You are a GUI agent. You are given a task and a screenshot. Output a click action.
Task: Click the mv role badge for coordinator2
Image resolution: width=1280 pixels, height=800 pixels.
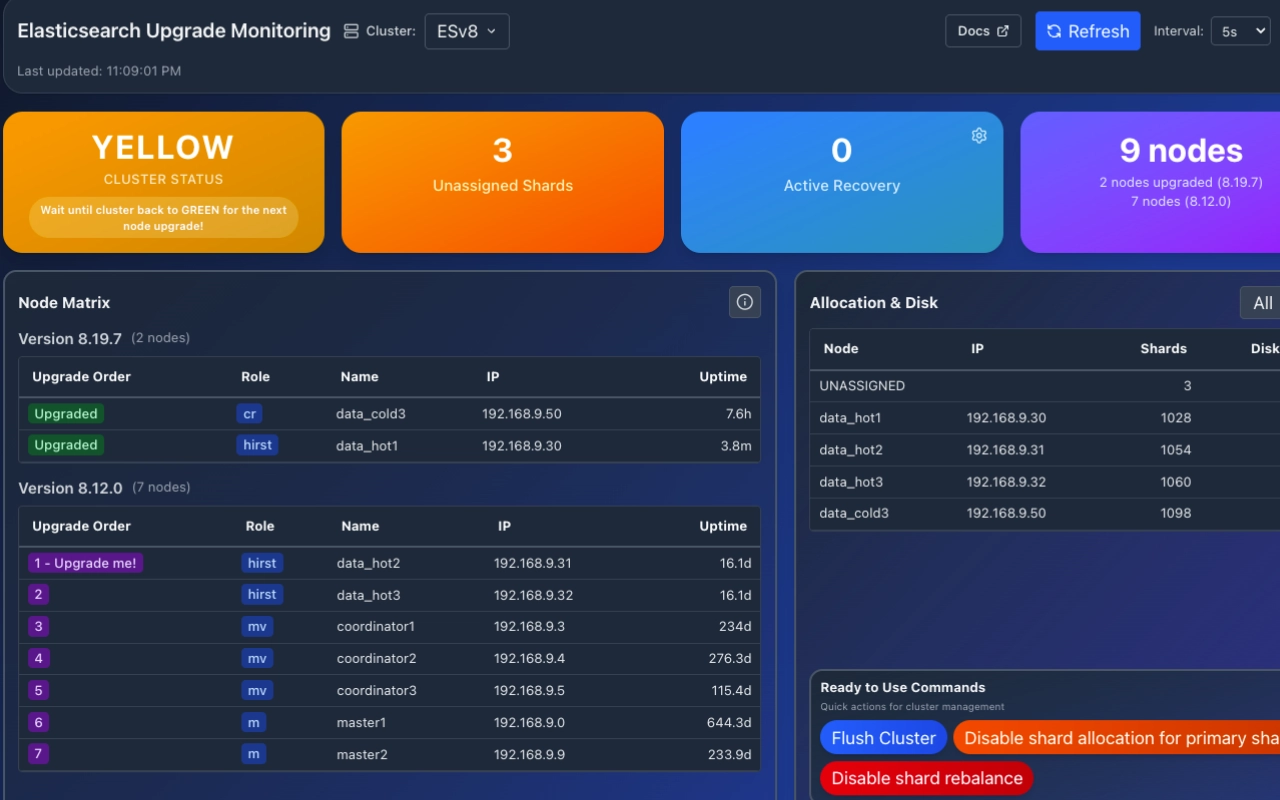(257, 659)
